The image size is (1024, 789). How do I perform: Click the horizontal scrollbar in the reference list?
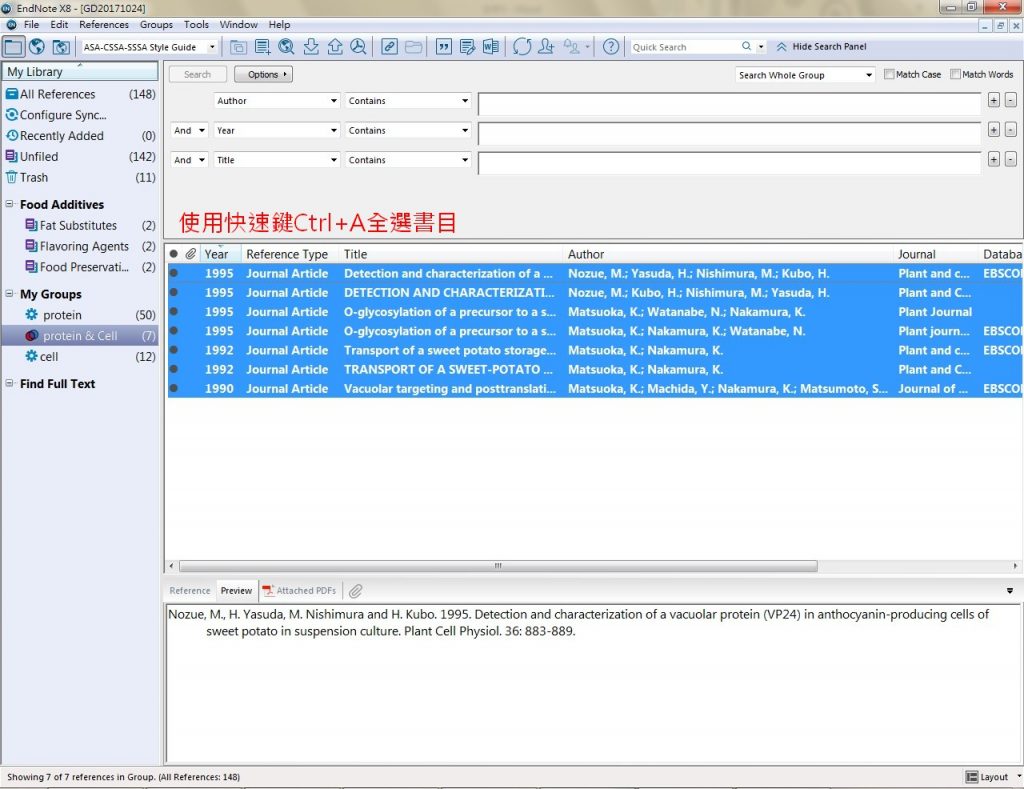point(498,566)
